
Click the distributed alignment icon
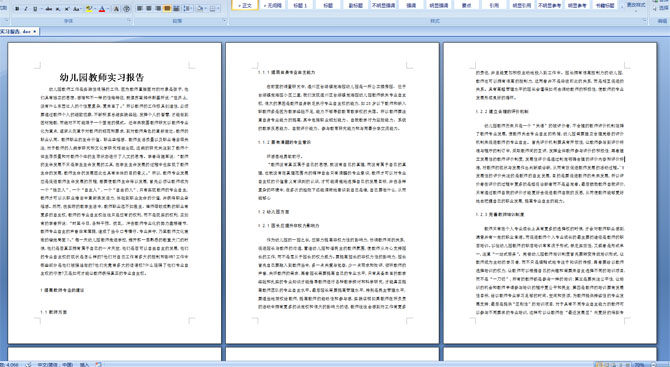(176, 9)
